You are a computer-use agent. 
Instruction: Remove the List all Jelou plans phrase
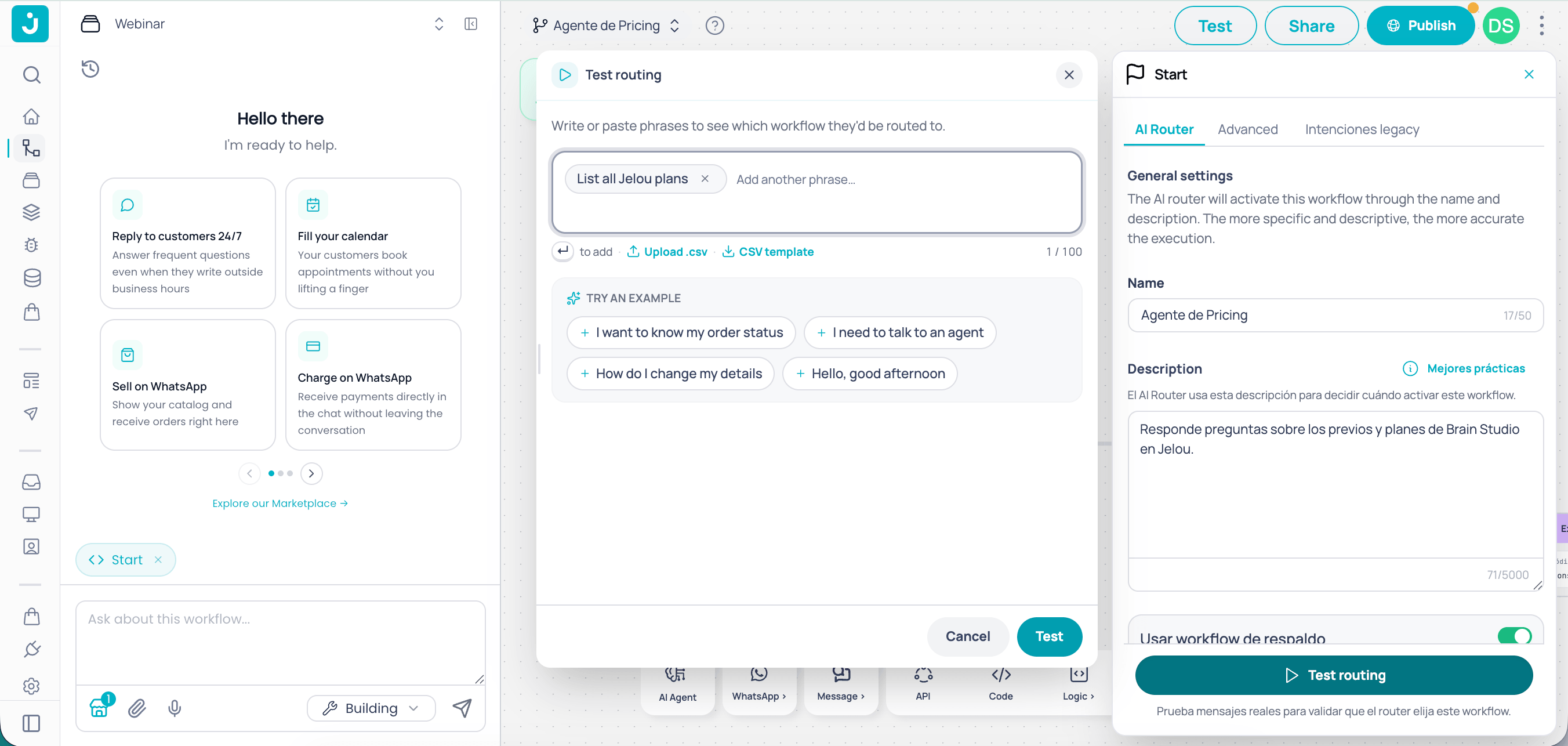704,179
